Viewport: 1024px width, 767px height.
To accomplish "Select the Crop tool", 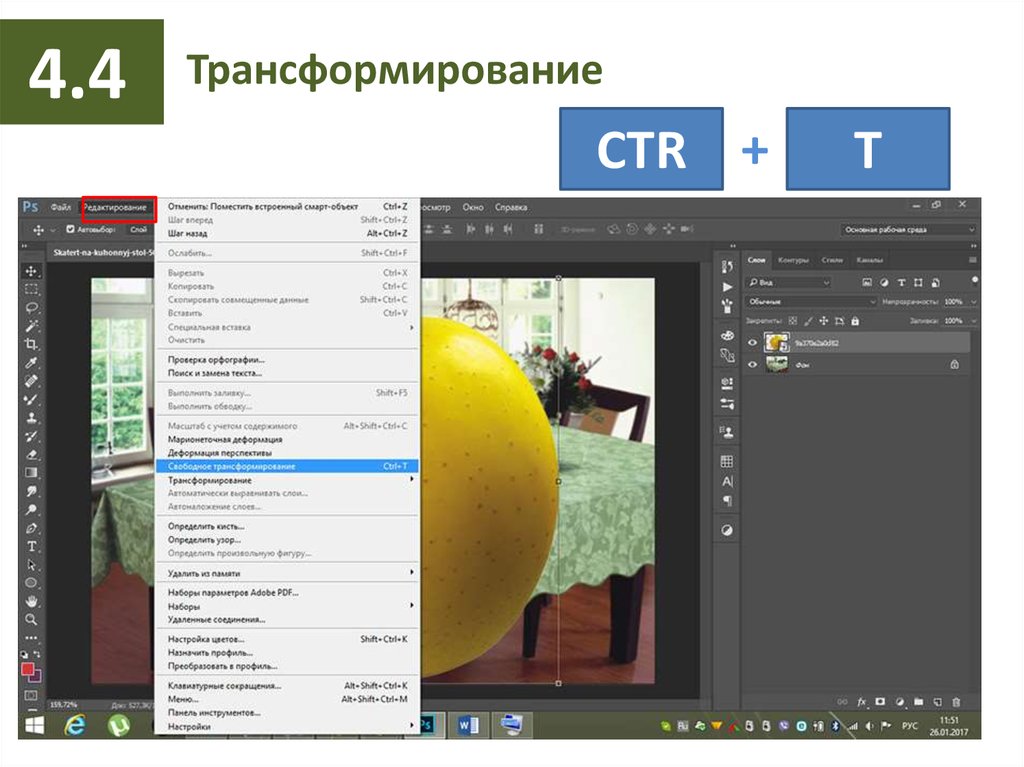I will (31, 344).
